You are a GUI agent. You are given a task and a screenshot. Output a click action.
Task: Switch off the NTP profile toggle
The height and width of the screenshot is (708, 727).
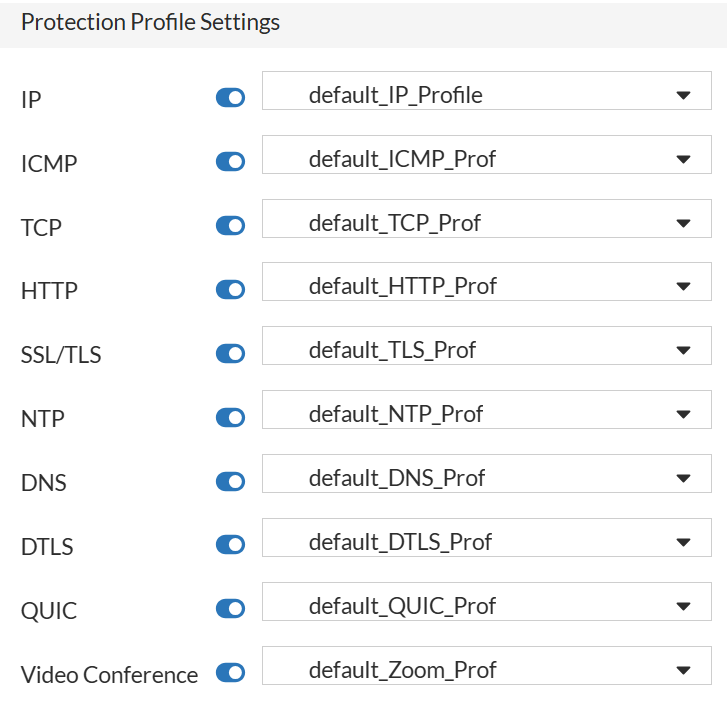click(230, 418)
